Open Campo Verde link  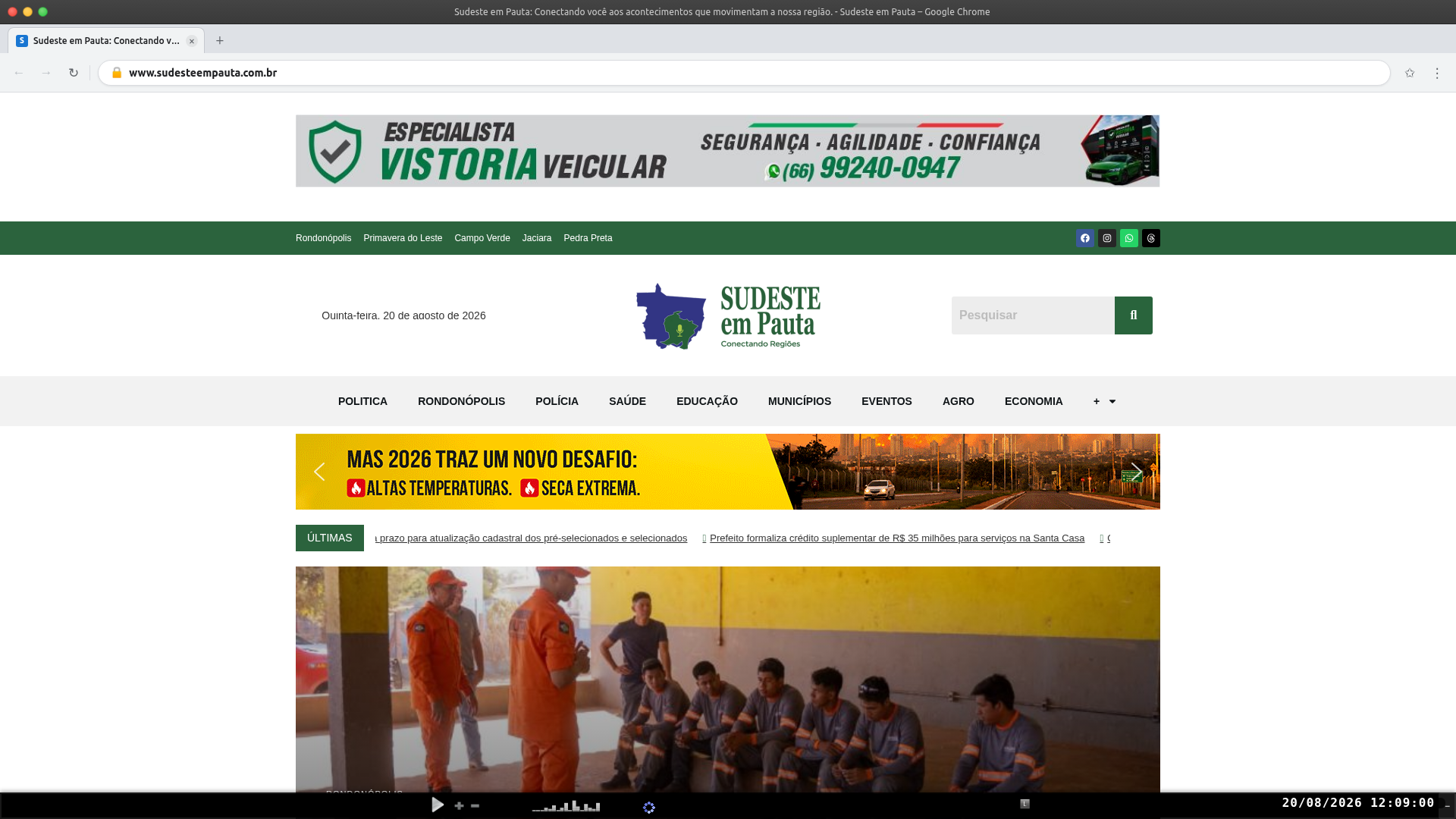point(482,238)
